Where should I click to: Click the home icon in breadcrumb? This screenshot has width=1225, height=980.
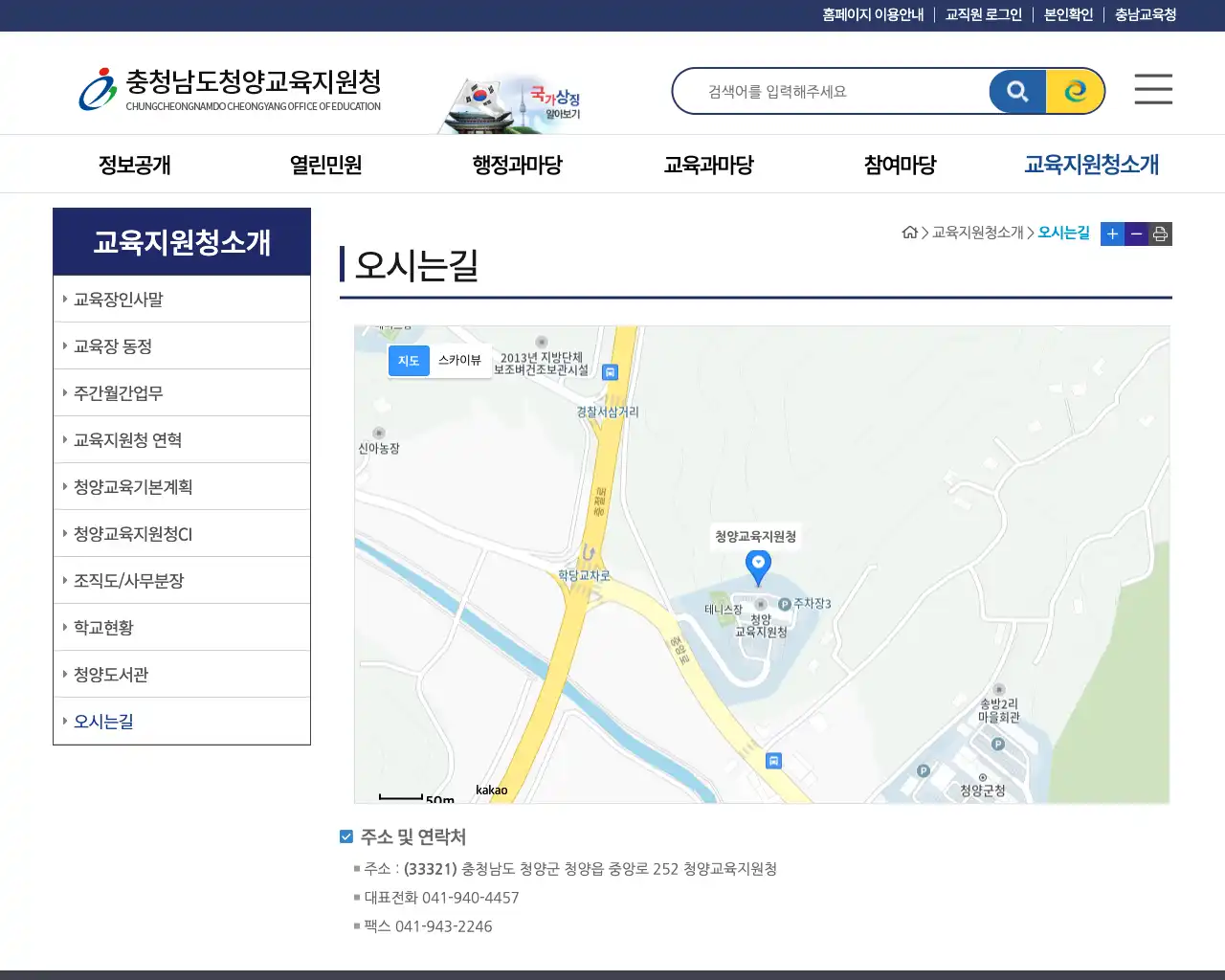point(910,233)
